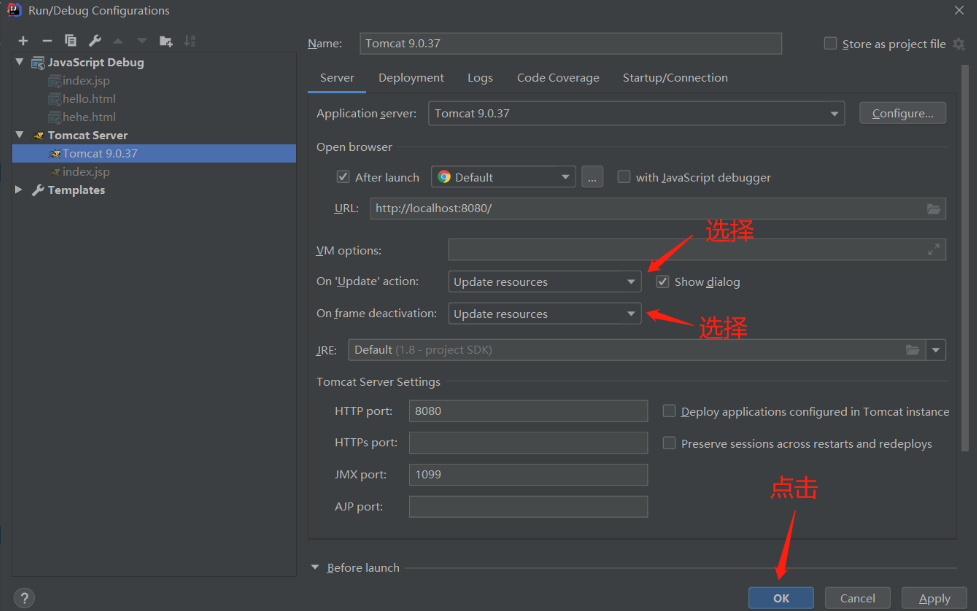
Task: Click the settings panel vertical scrollbar
Action: coord(965,258)
